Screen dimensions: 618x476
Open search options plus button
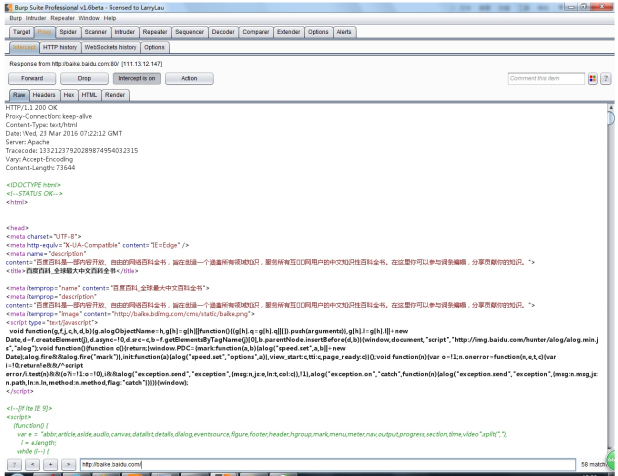pyautogui.click(x=50, y=465)
